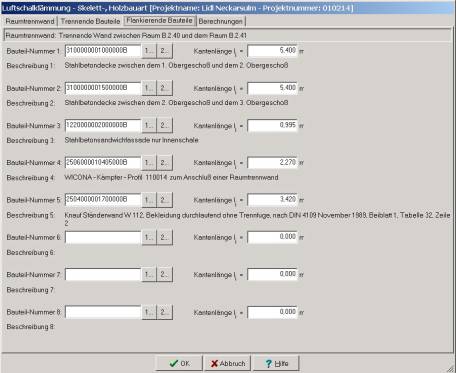Open help via the Hilfe button
Screen dimensions: 456x373
[x=276, y=363]
